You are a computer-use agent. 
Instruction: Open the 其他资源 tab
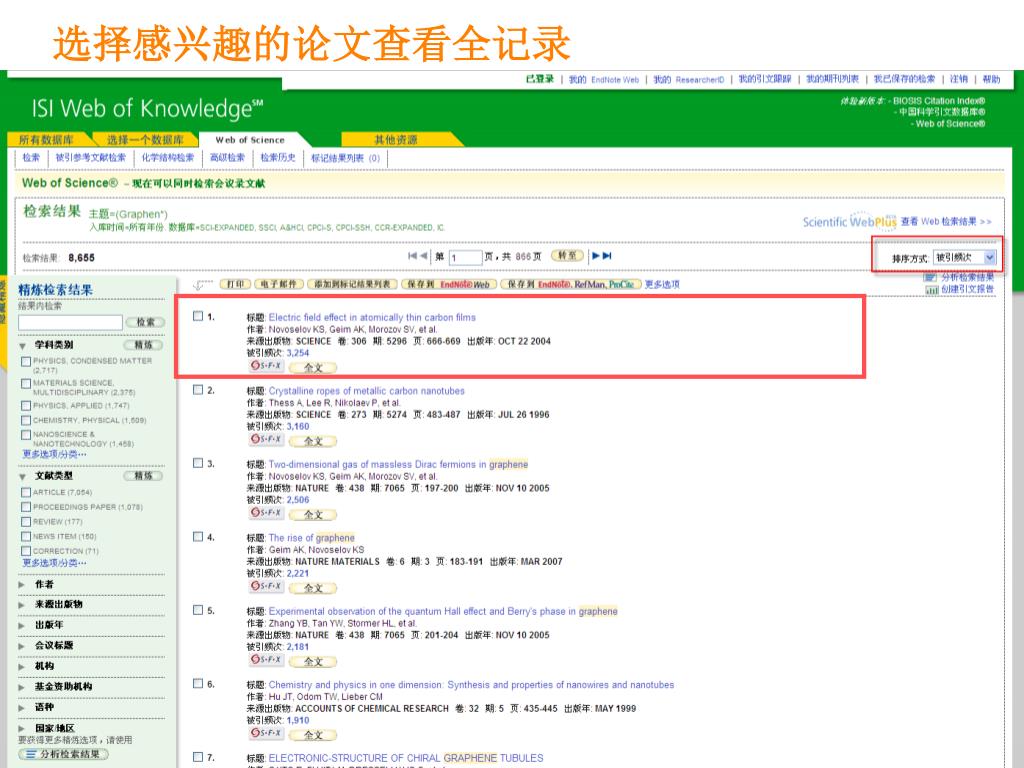coord(396,140)
